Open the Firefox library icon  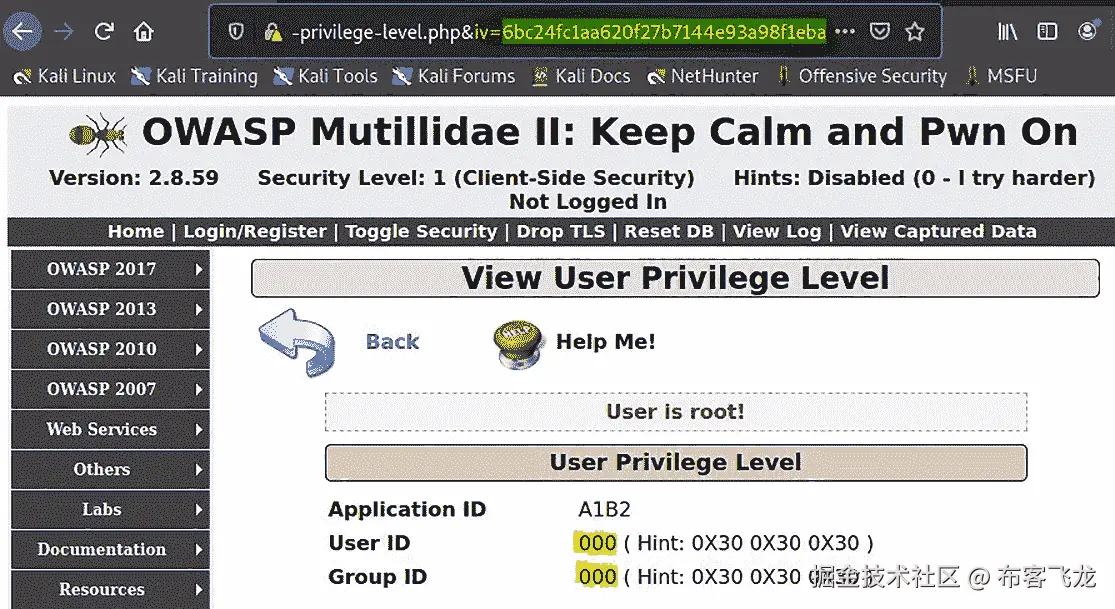1006,31
